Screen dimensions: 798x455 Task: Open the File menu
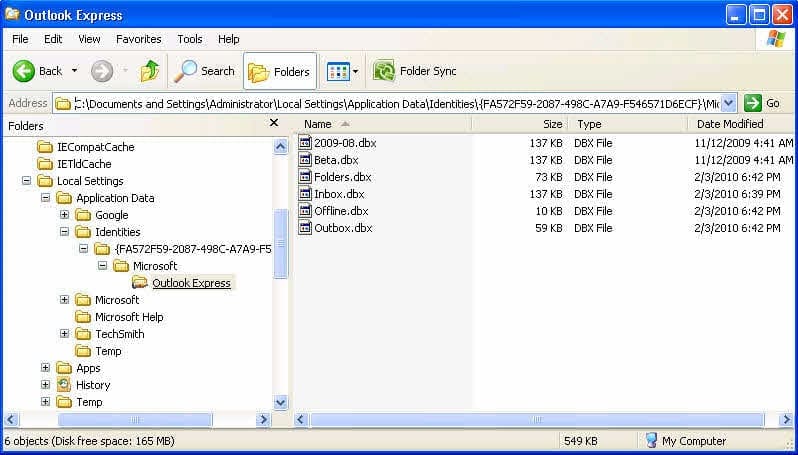[20, 39]
